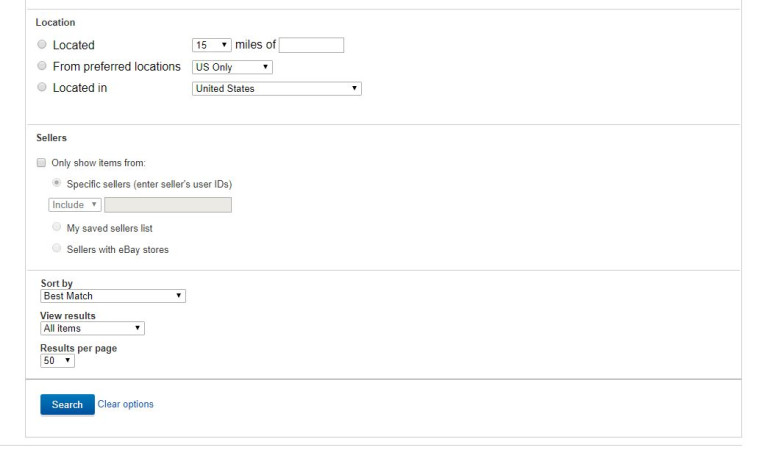
Task: Expand the 'US Only' preferred locations dropdown
Action: click(232, 67)
